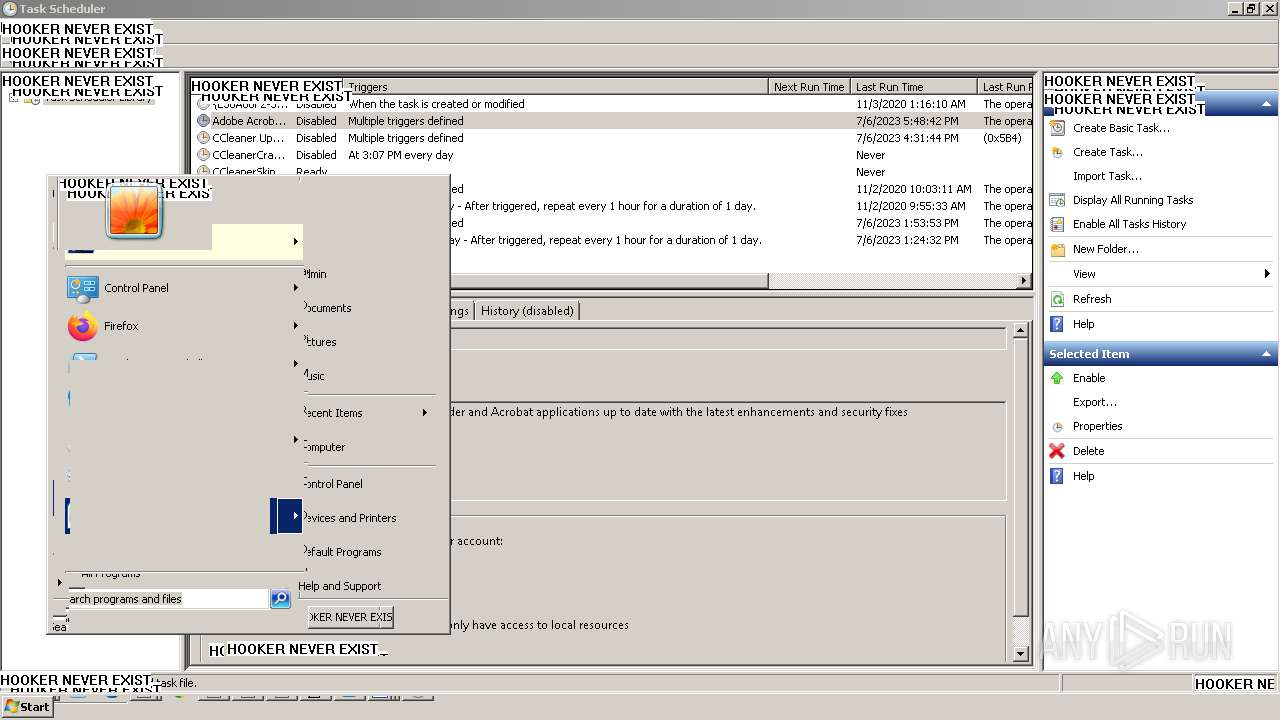Screen dimensions: 1280x720
Task: Click the Windows Start orb icon
Action: pyautogui.click(x=11, y=706)
